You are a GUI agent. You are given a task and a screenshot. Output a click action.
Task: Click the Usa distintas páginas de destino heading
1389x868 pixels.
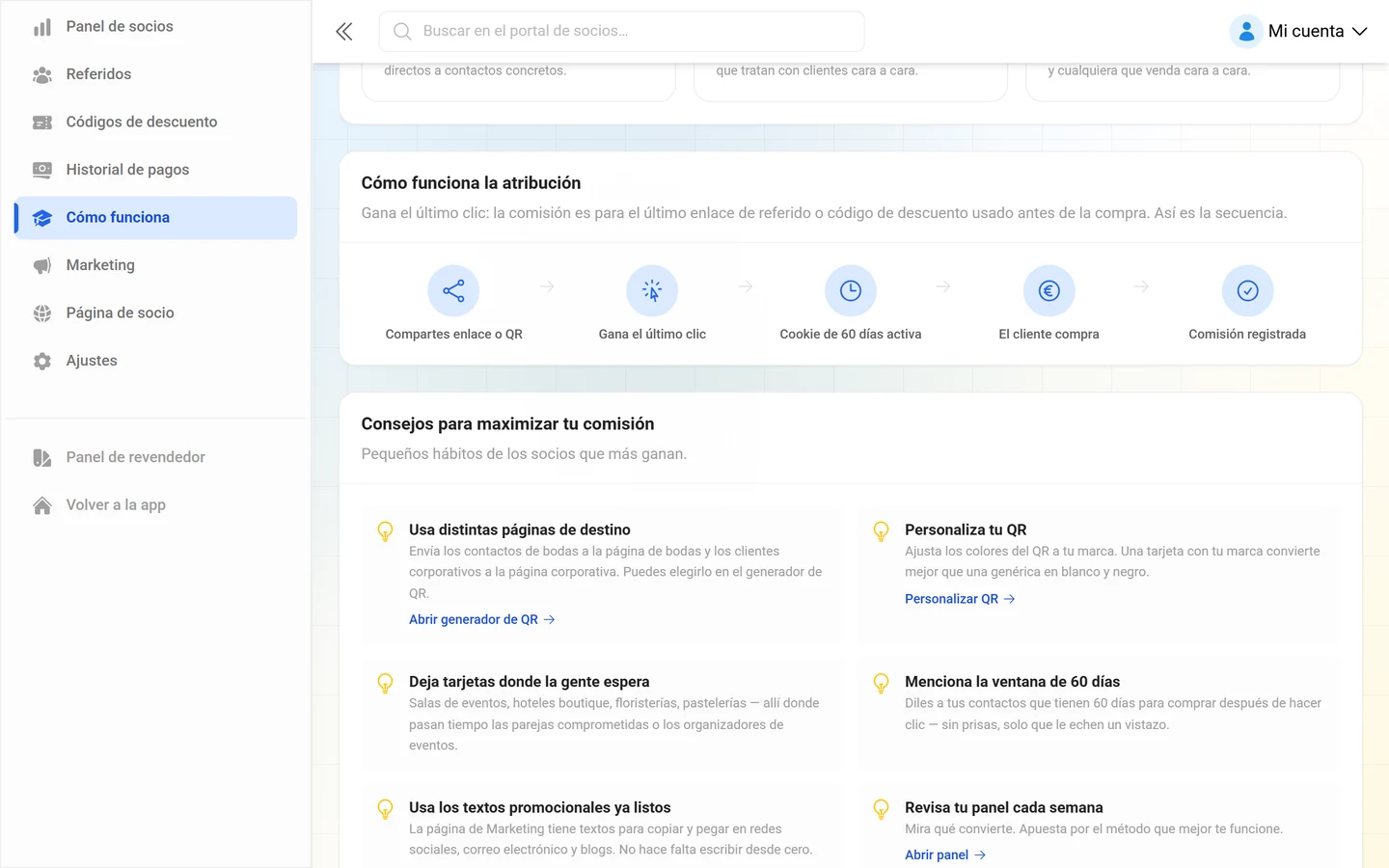[x=520, y=529]
